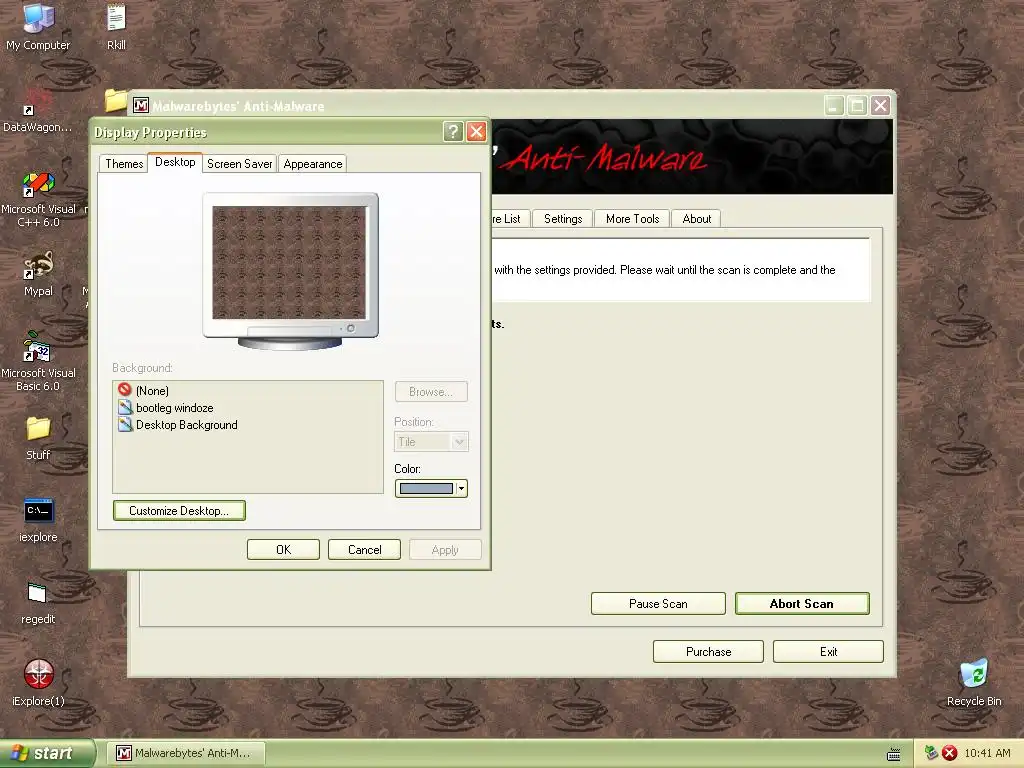Switch to the Themes tab

[x=124, y=164]
